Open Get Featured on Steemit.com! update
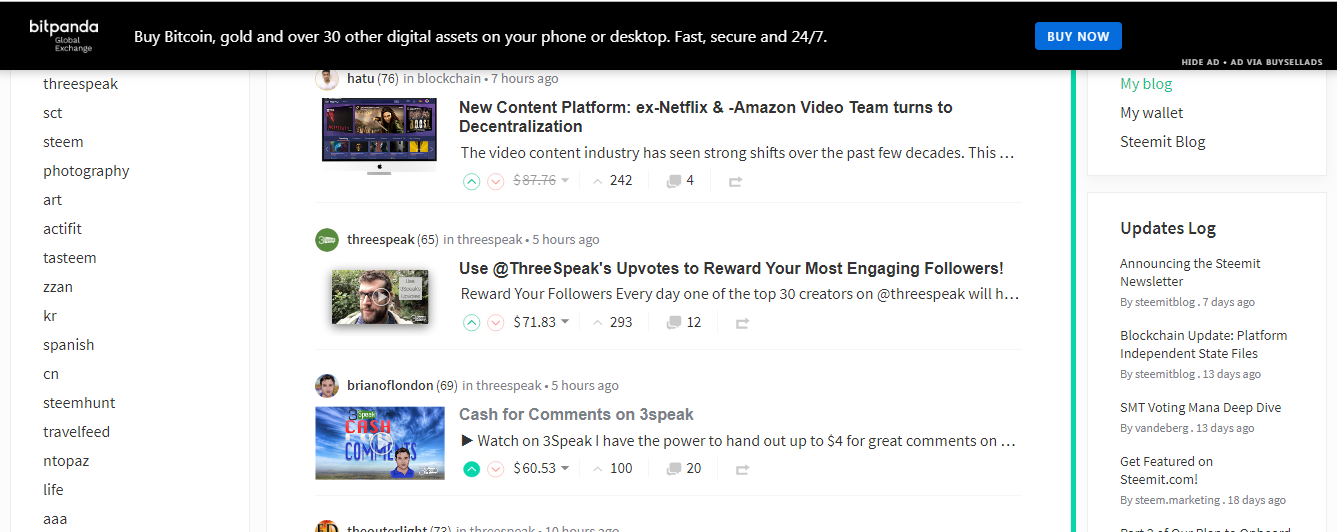This screenshot has width=1337, height=532. click(x=1166, y=471)
